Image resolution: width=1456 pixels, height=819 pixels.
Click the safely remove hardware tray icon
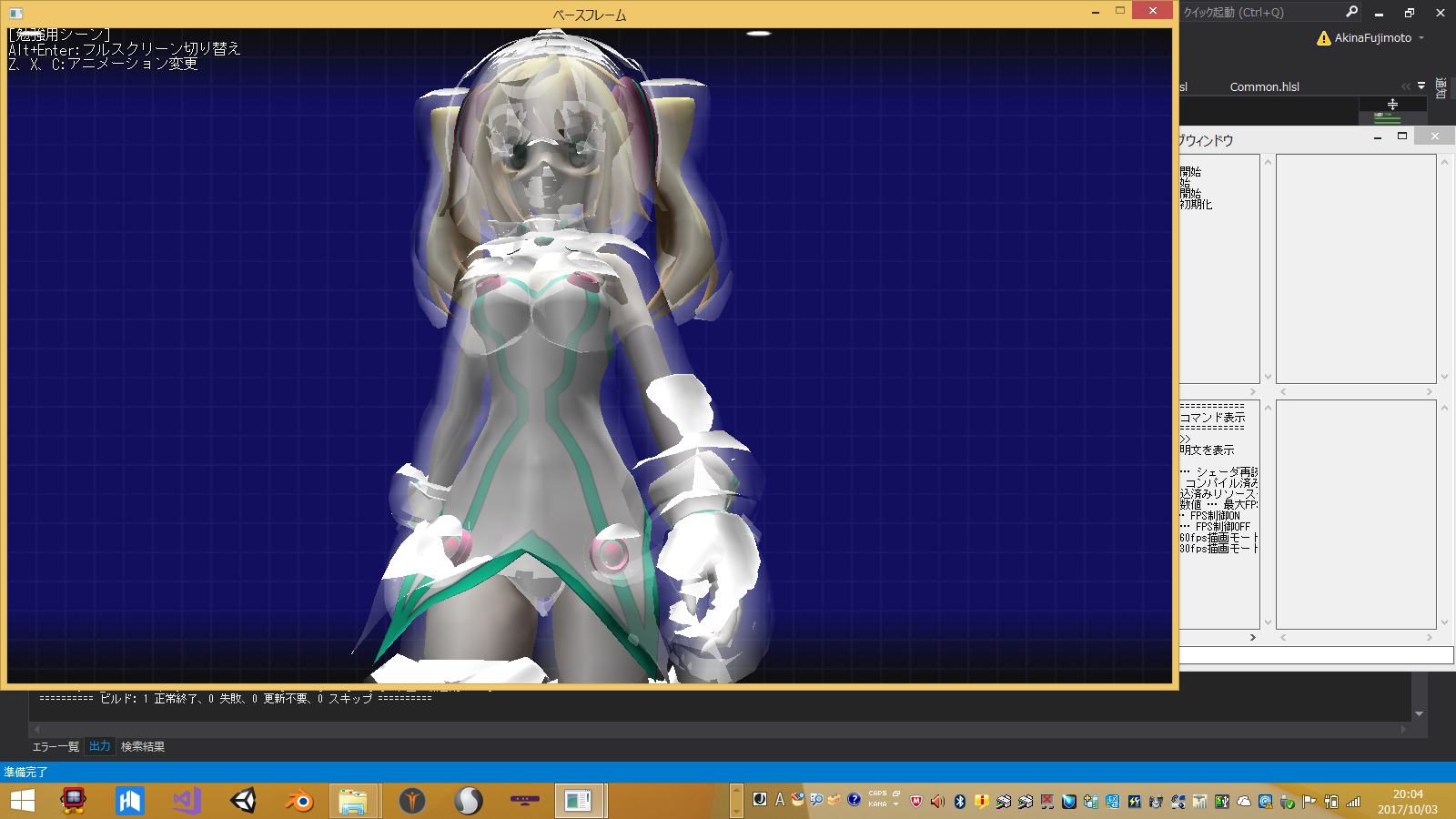click(x=1288, y=802)
